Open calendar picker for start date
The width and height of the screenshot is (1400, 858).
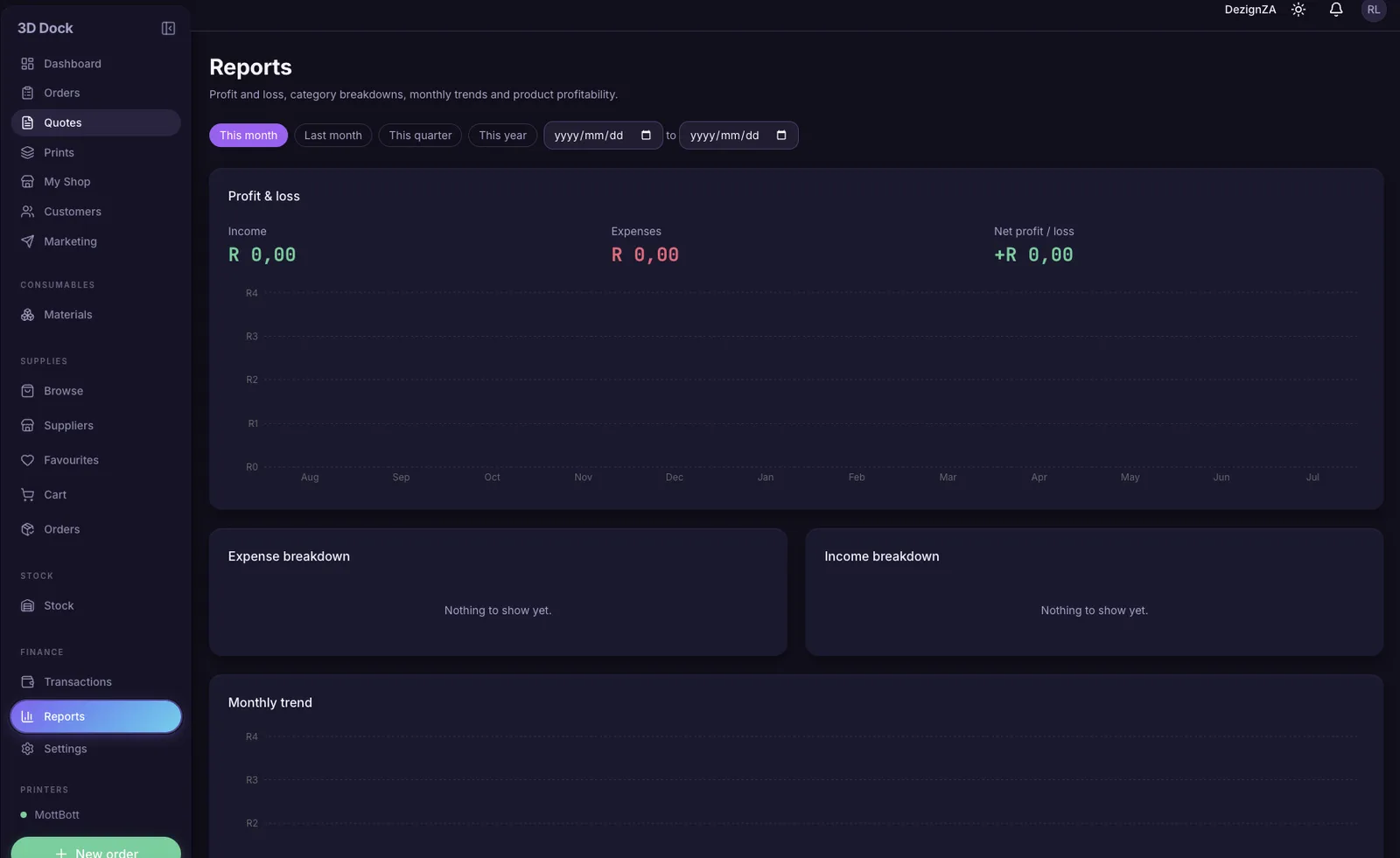[646, 136]
